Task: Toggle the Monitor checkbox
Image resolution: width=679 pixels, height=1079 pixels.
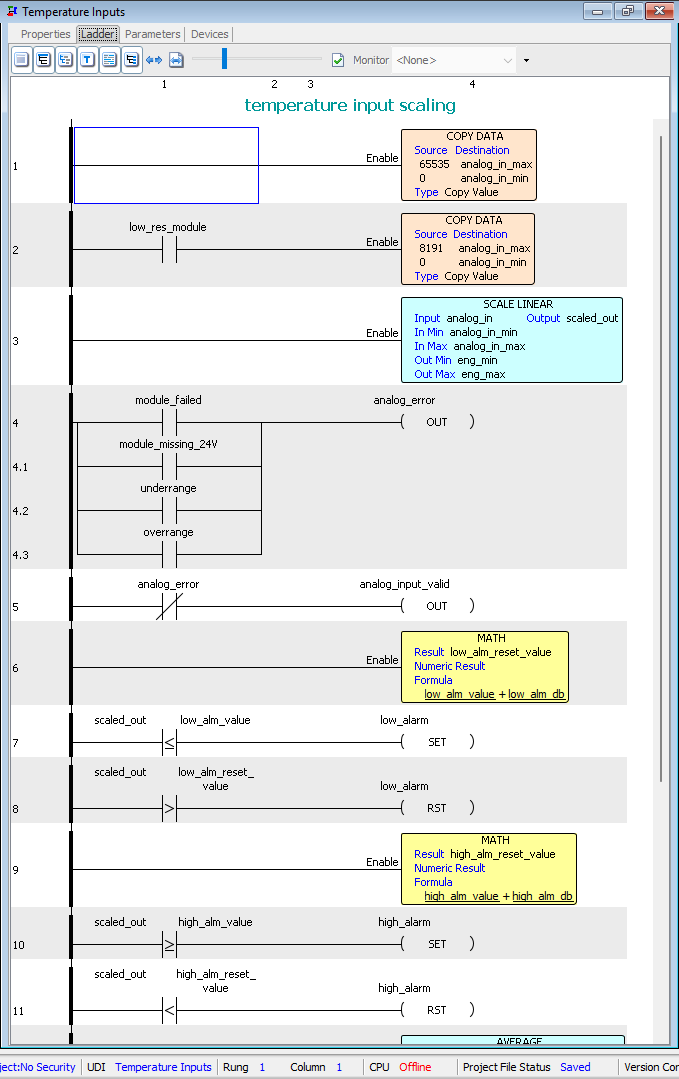Action: pos(338,60)
